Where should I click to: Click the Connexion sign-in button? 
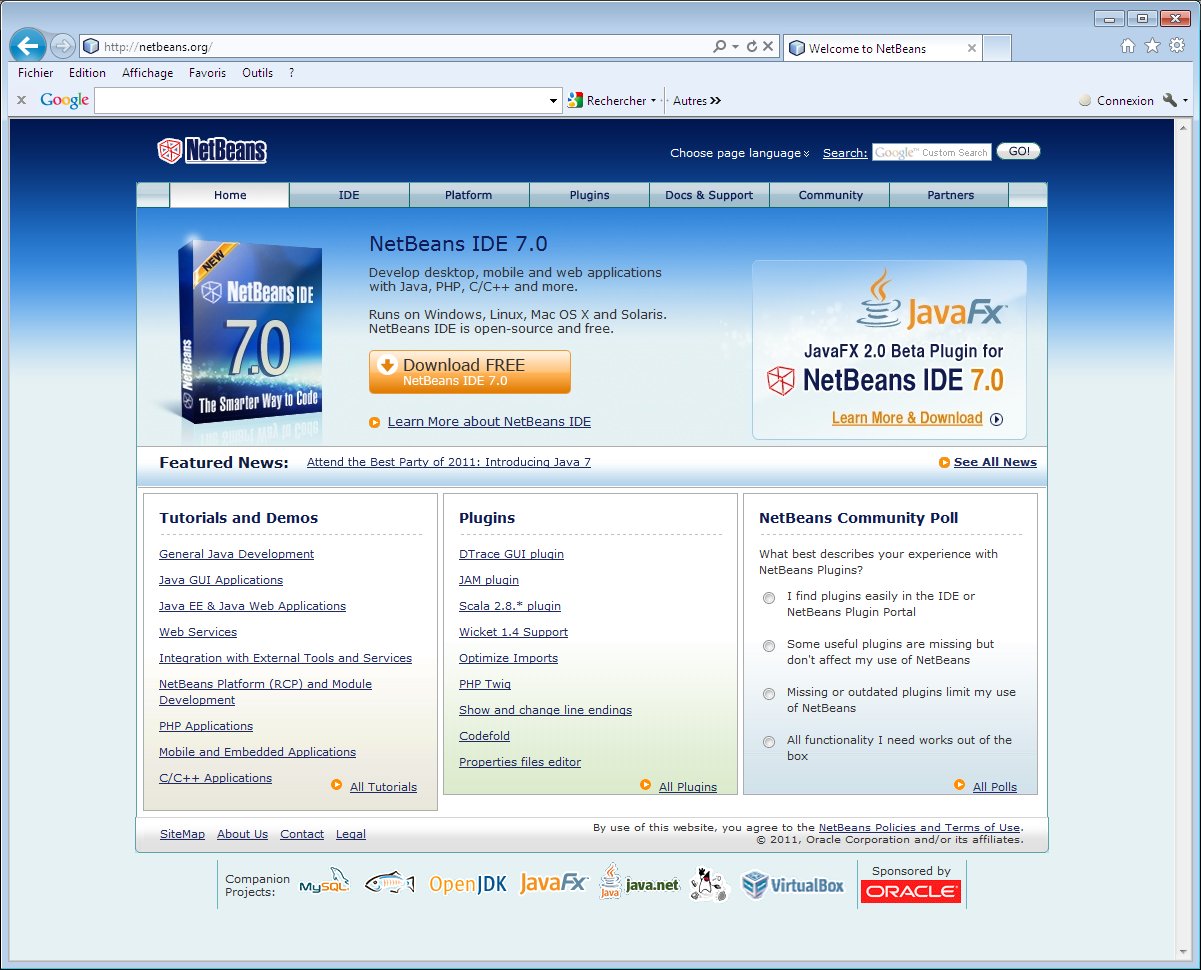click(1116, 100)
